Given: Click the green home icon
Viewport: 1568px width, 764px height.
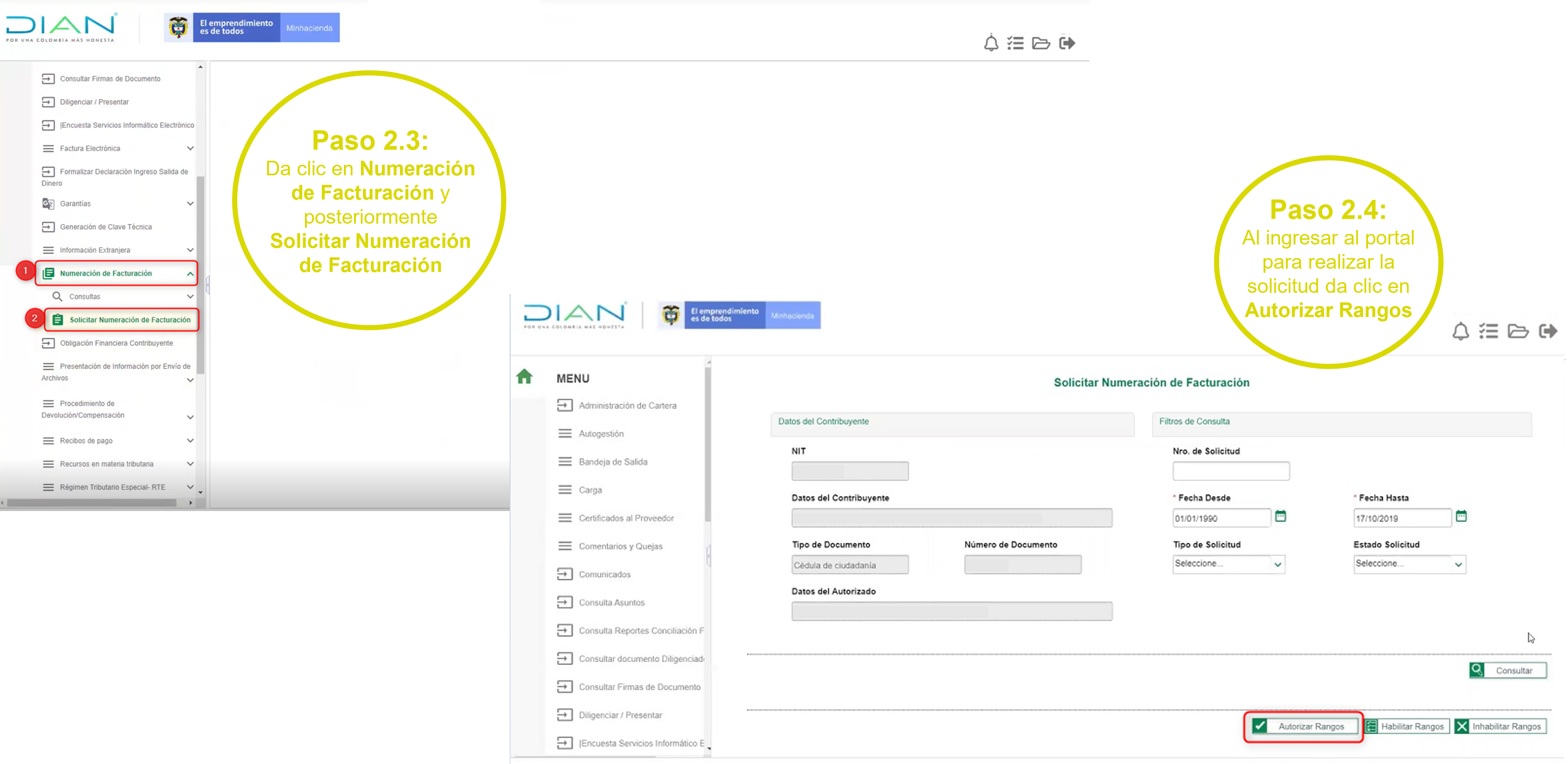Looking at the screenshot, I should pyautogui.click(x=524, y=377).
